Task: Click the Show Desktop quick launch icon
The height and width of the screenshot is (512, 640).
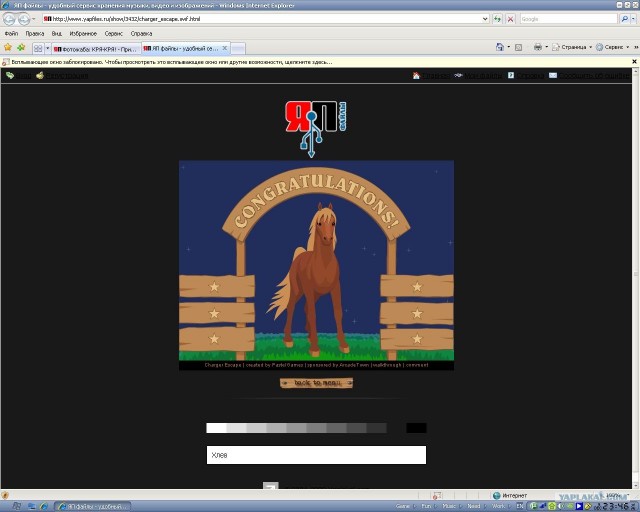Action: pos(31,506)
